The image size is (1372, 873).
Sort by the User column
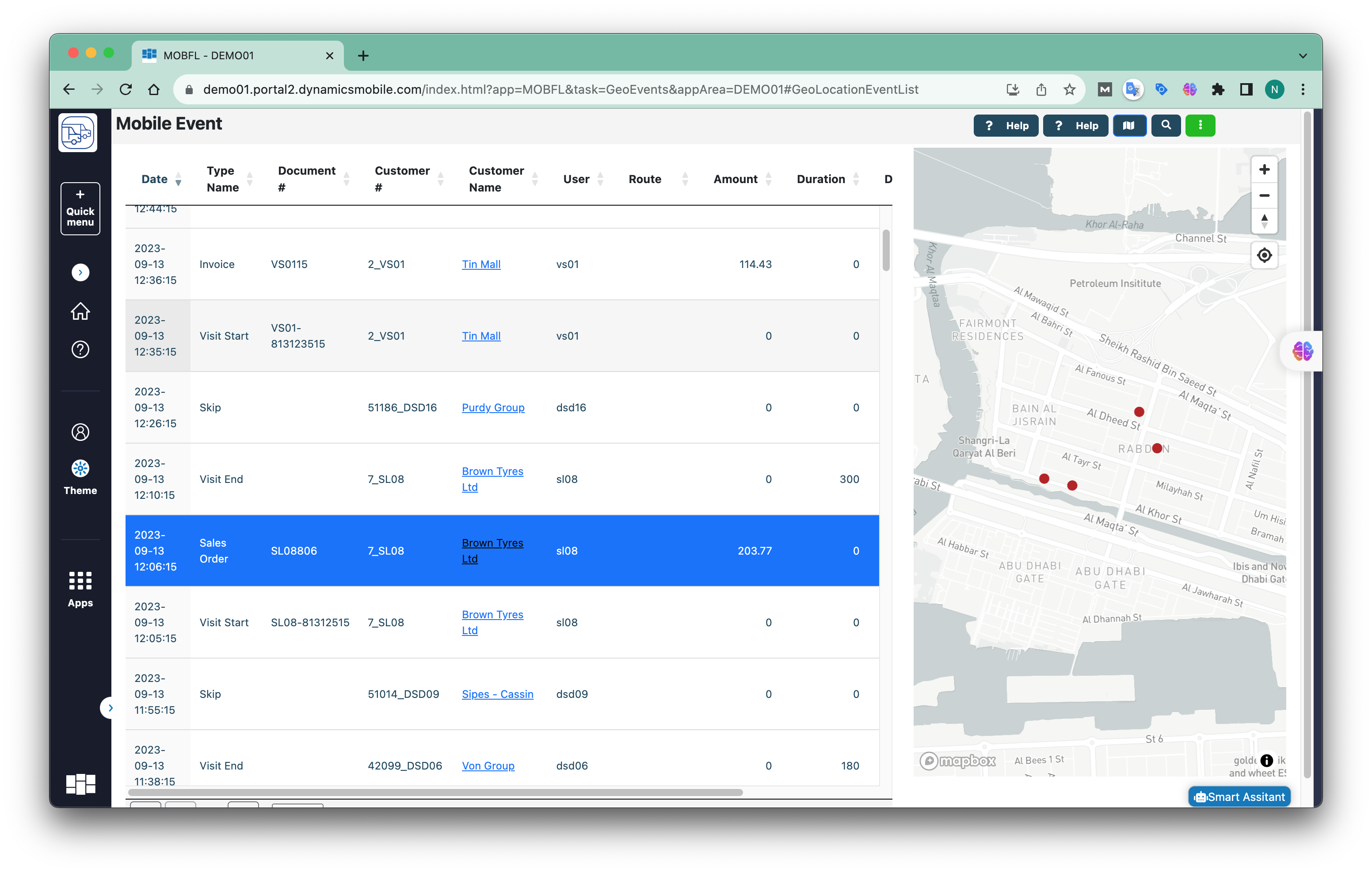[583, 179]
